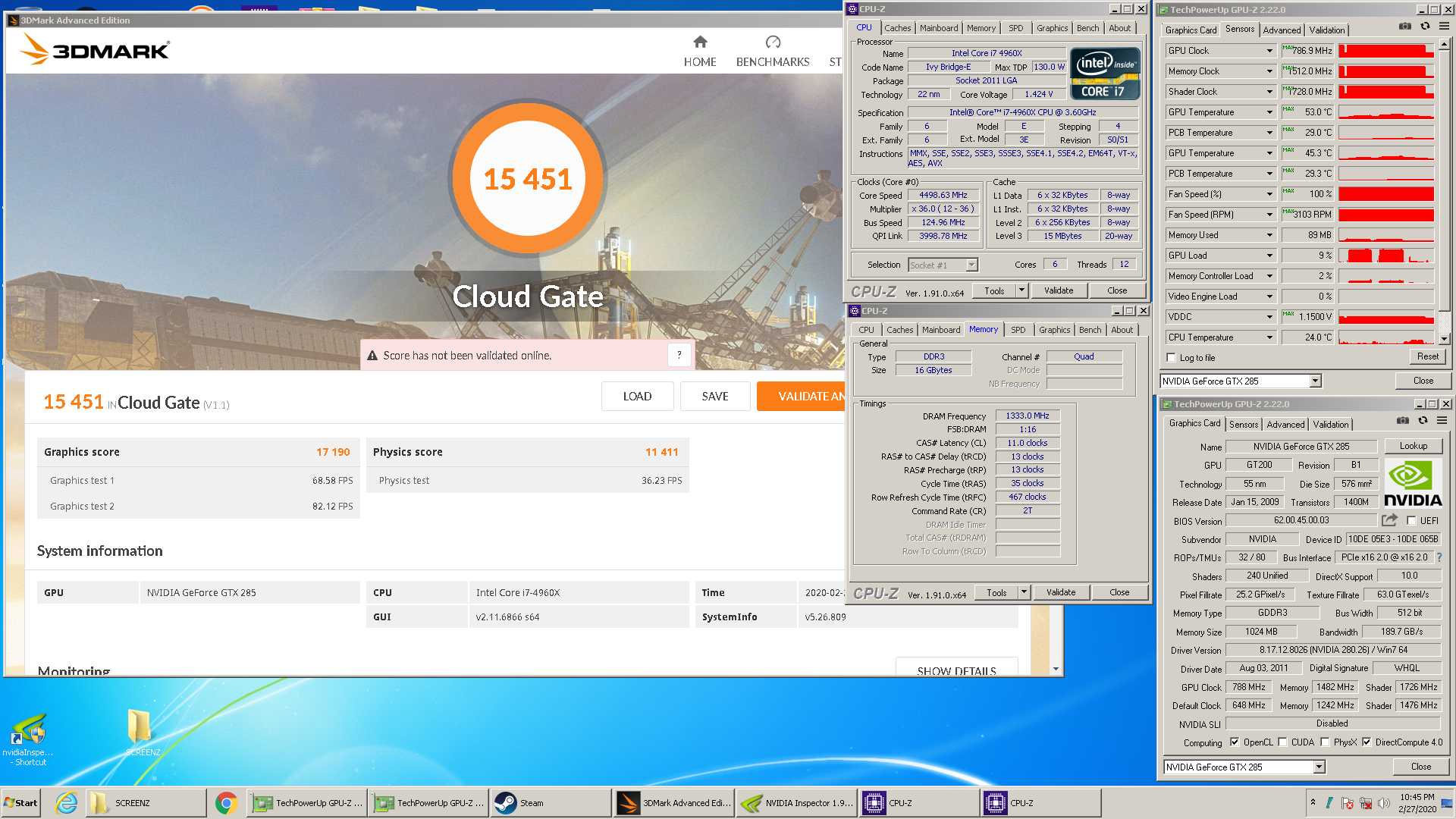The image size is (1456, 819).
Task: Open Internet Explorer from the taskbar
Action: tap(67, 803)
